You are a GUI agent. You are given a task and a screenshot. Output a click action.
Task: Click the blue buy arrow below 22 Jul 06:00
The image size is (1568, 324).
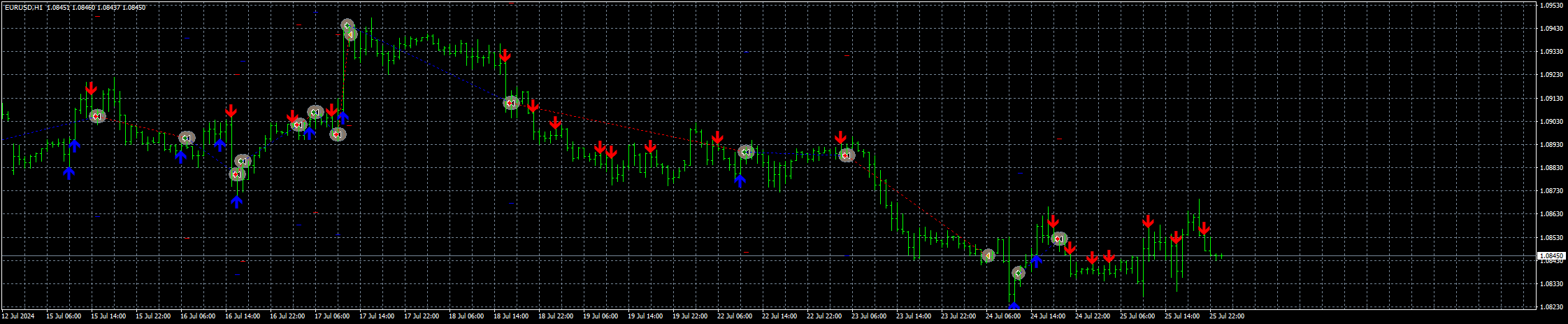pyautogui.click(x=740, y=181)
